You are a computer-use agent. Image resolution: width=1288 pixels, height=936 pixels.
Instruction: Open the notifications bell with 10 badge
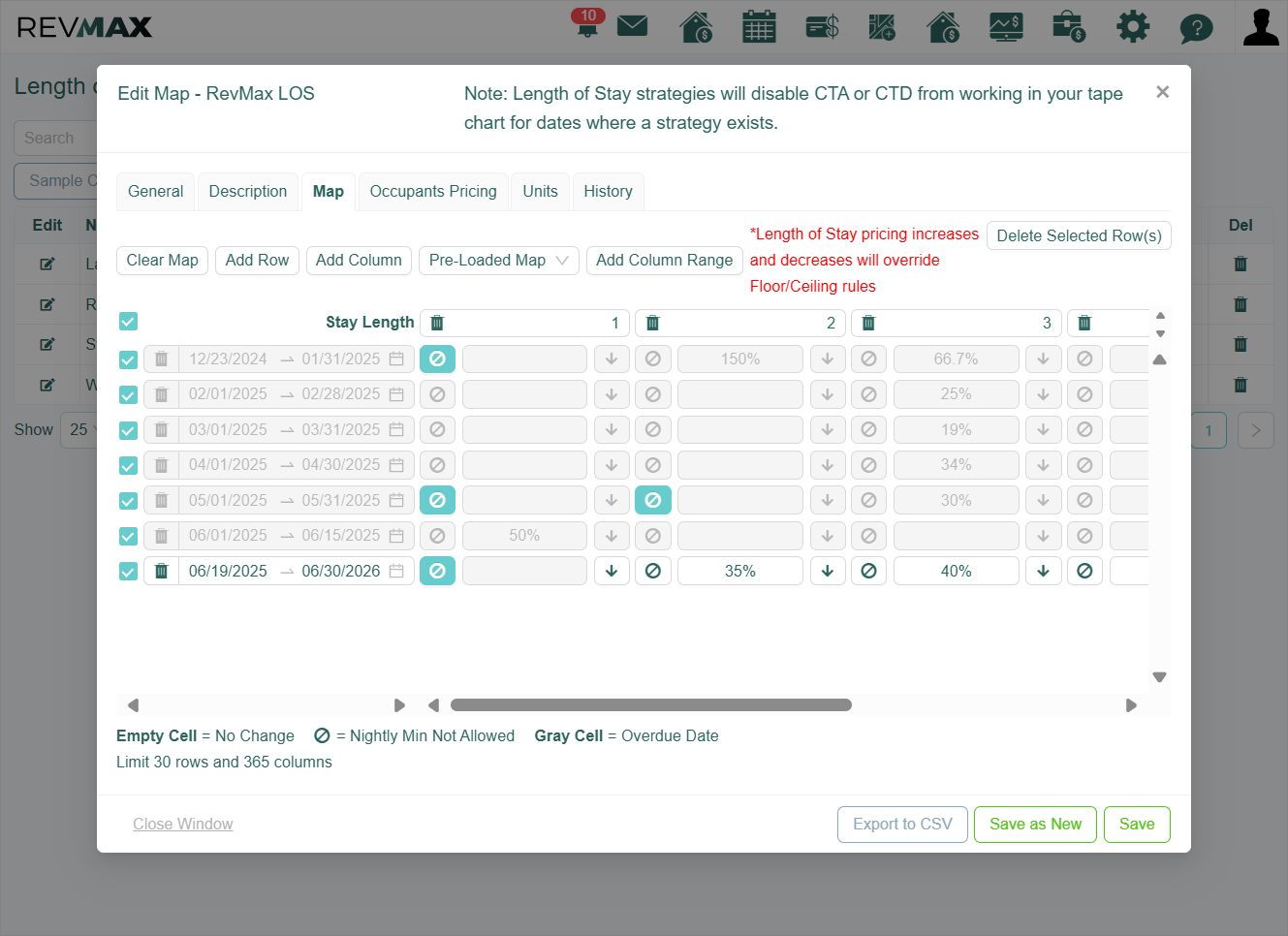pos(587,23)
